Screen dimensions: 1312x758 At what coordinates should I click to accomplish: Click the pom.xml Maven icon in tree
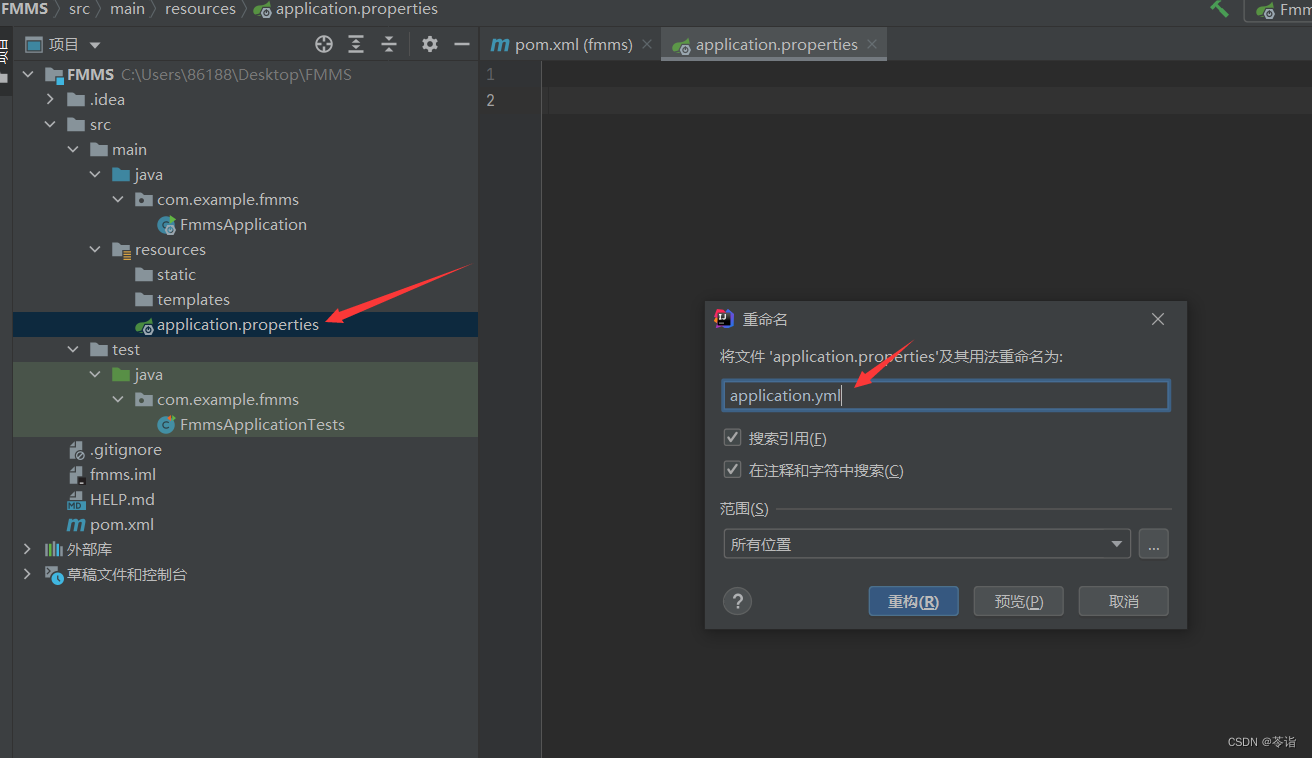coord(76,525)
